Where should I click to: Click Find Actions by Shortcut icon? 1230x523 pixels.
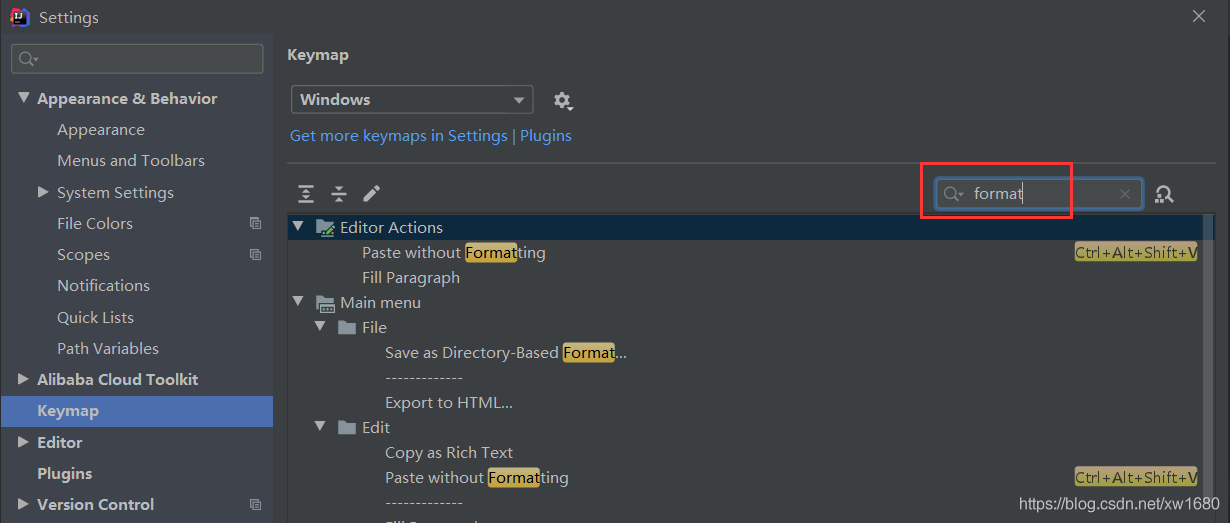click(x=1163, y=194)
